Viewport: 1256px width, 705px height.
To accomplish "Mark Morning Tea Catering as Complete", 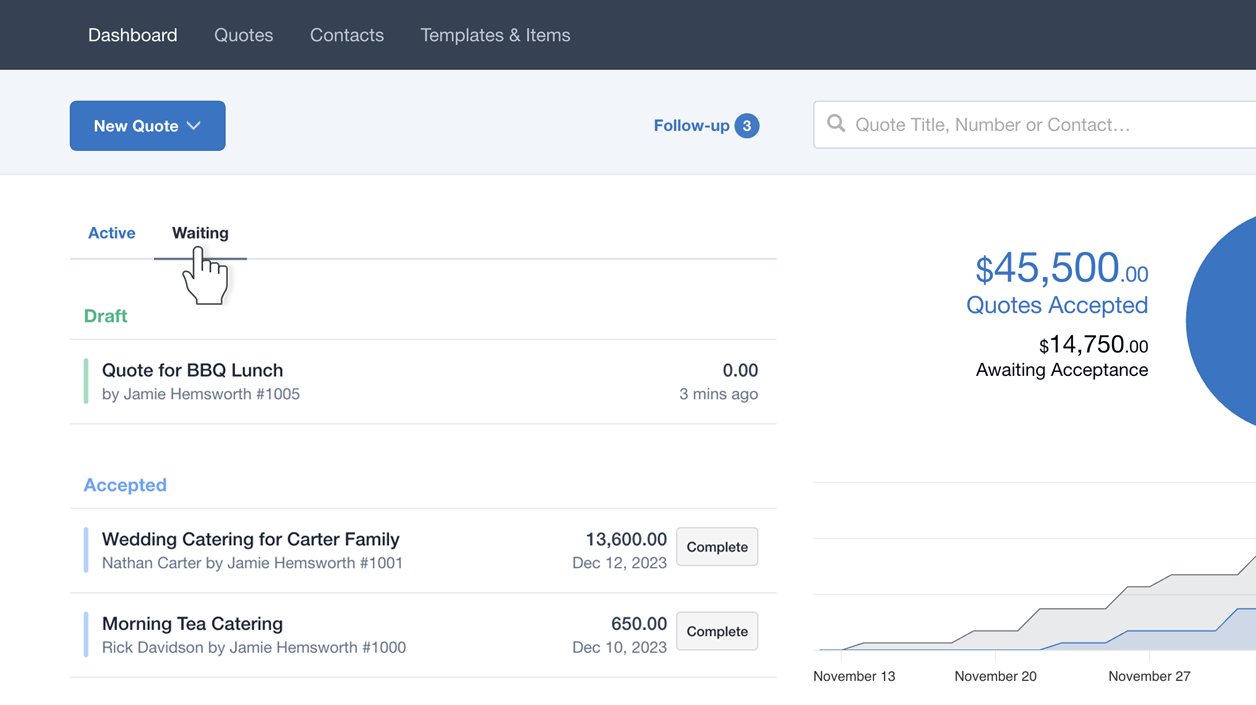I will pyautogui.click(x=716, y=631).
